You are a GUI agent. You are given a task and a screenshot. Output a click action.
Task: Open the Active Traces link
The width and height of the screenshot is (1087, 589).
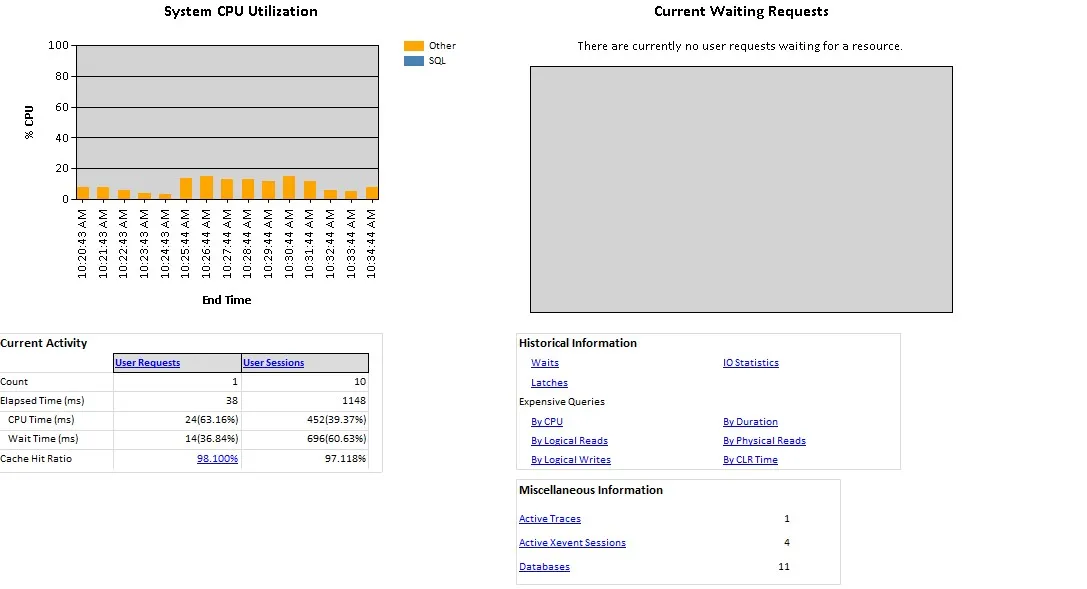pyautogui.click(x=550, y=518)
